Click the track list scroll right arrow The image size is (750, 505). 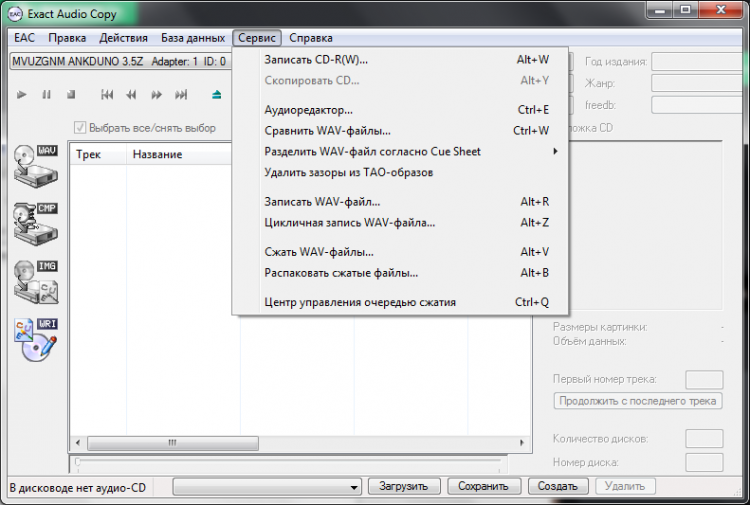pos(522,443)
